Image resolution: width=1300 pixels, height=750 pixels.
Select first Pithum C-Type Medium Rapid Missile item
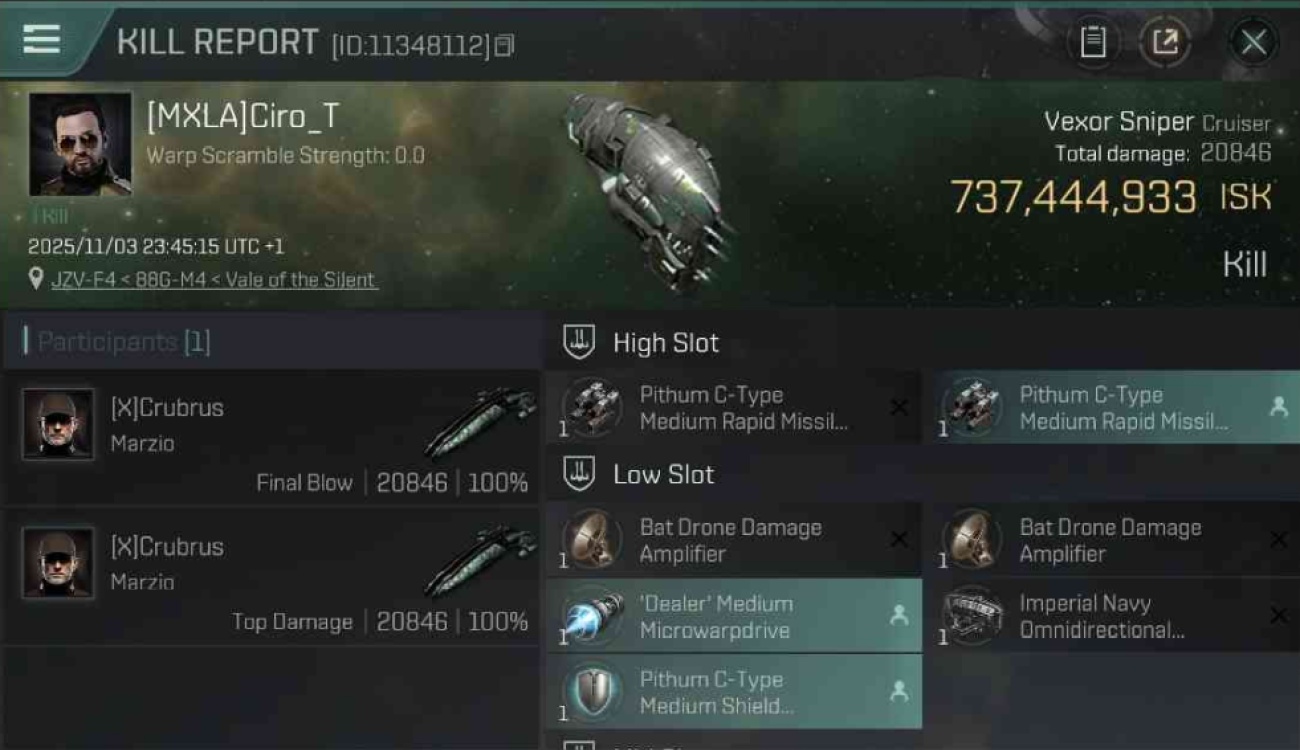pyautogui.click(x=733, y=408)
